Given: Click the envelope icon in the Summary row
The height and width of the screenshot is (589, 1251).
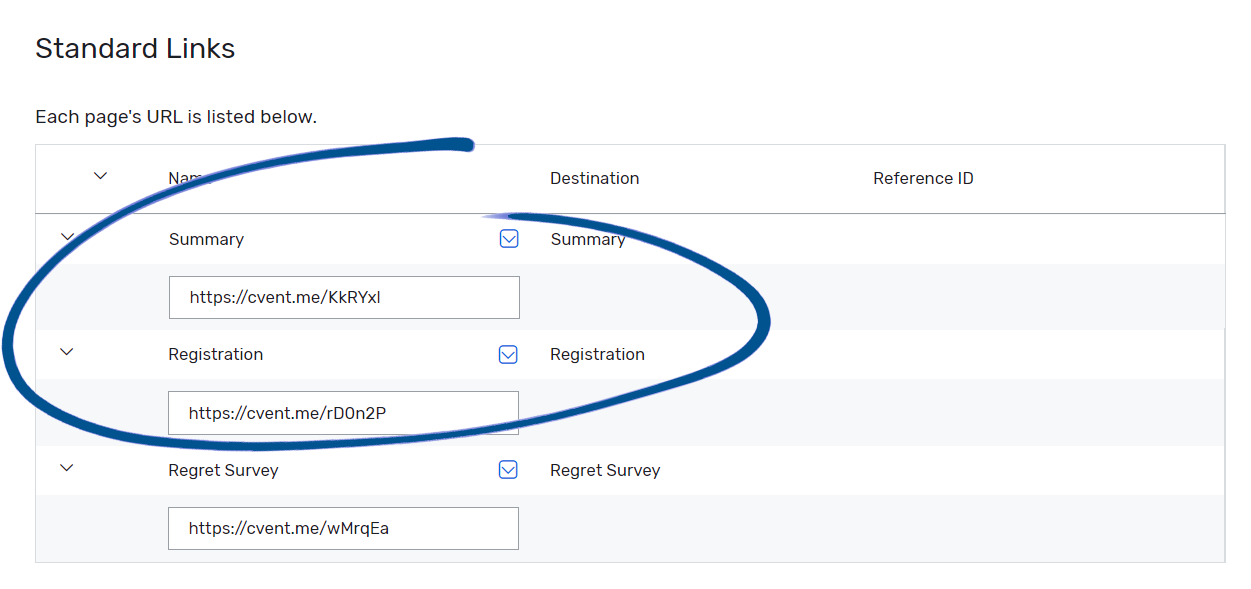Looking at the screenshot, I should [x=509, y=239].
